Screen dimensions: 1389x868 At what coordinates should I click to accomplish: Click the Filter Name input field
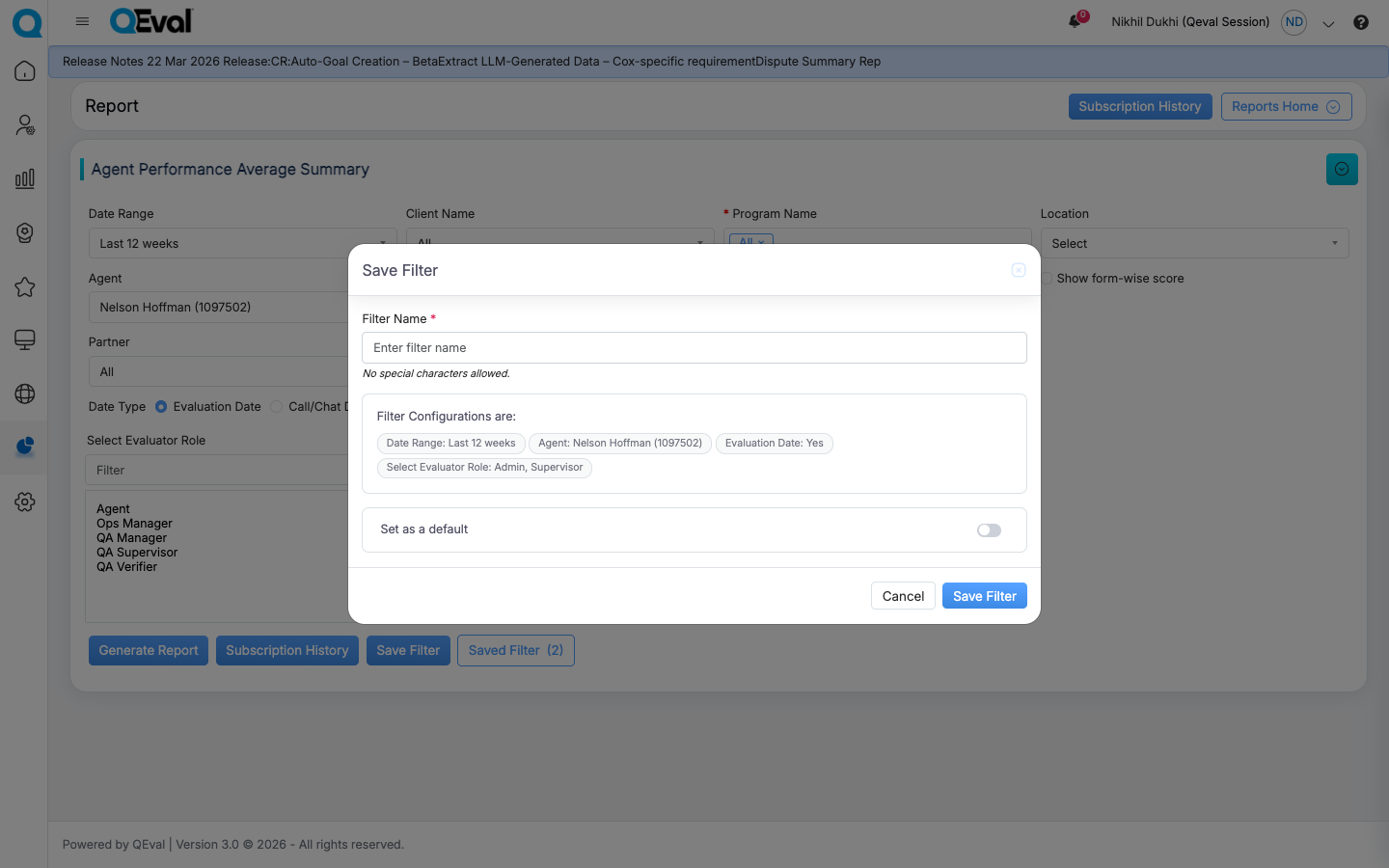click(x=694, y=348)
